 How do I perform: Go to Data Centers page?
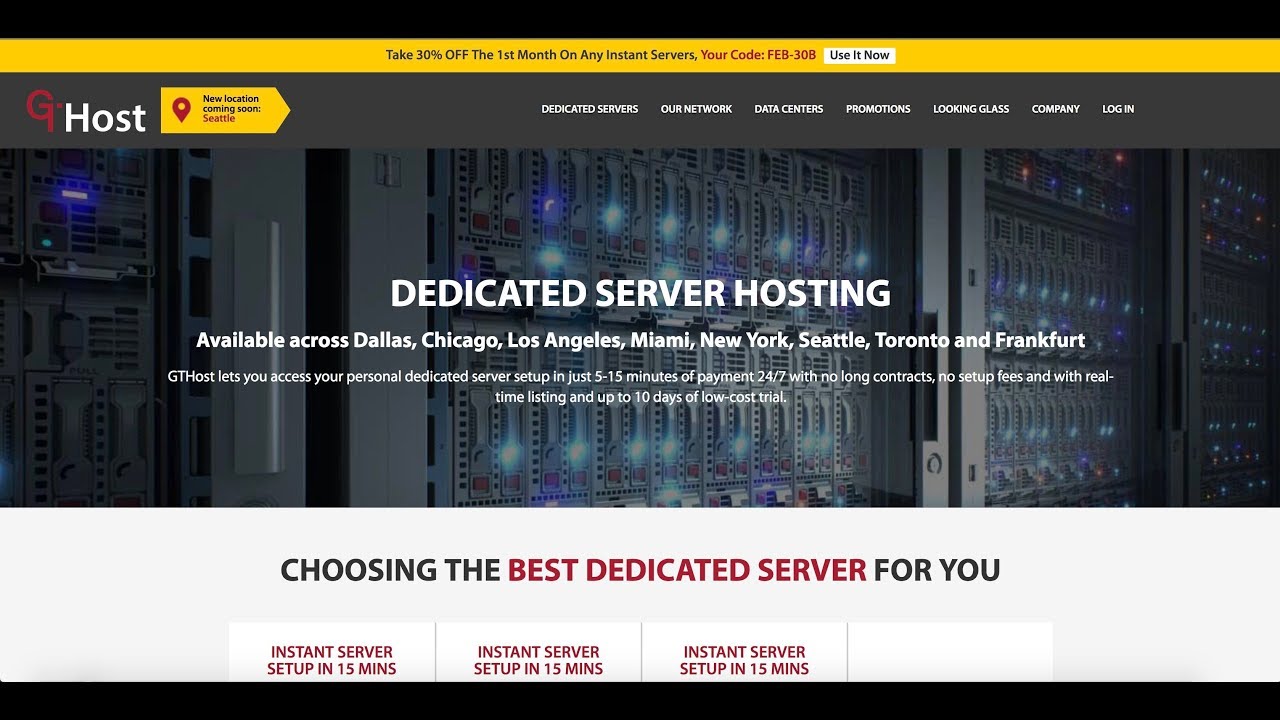[x=788, y=109]
